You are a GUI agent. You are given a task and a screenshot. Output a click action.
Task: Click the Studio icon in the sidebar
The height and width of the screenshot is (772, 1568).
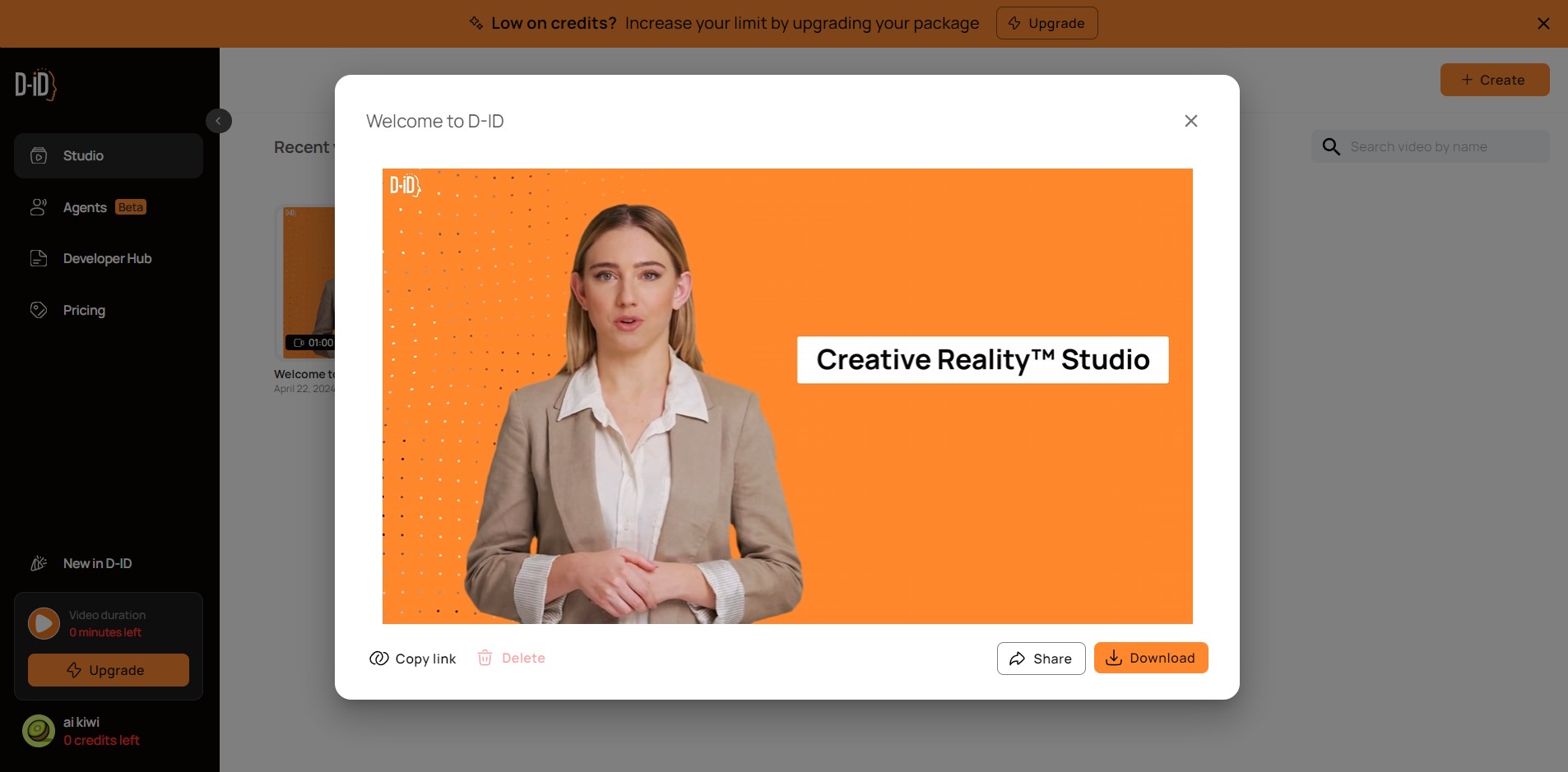(x=39, y=155)
